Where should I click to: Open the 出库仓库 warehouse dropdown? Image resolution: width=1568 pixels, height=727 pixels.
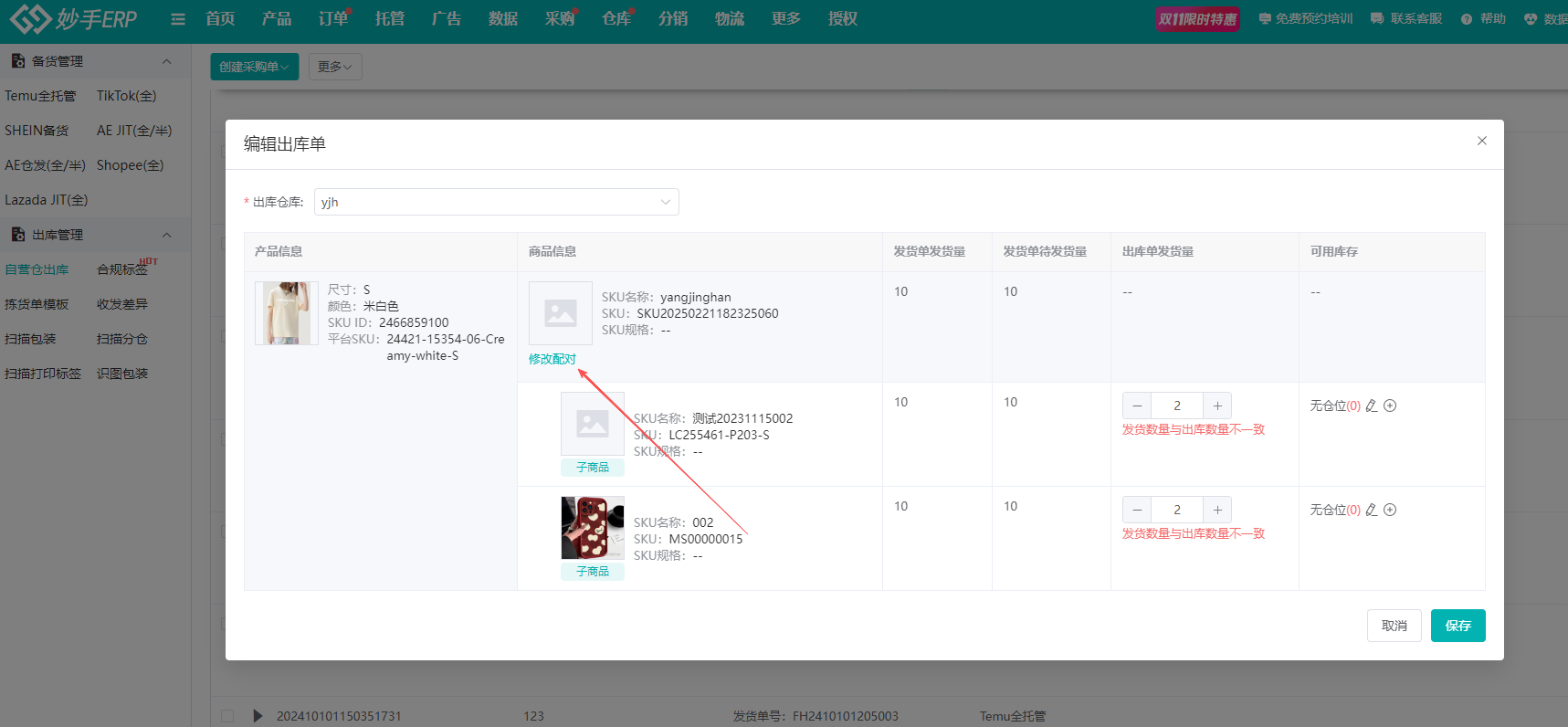496,202
